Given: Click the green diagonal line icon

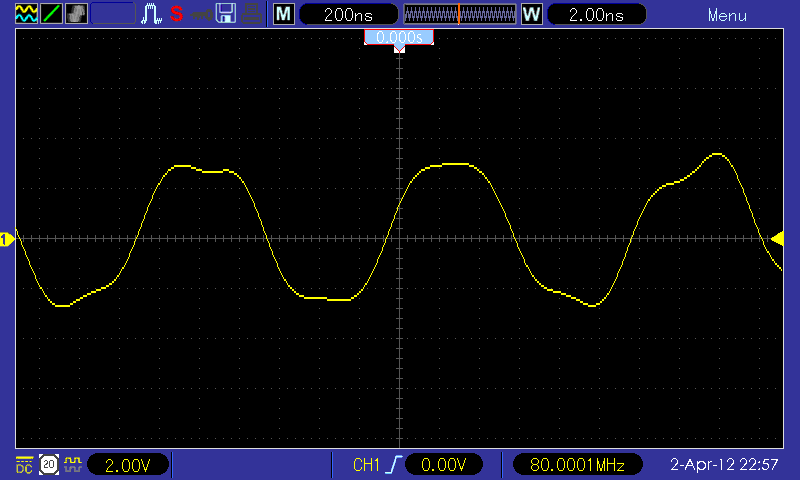Looking at the screenshot, I should [x=51, y=14].
